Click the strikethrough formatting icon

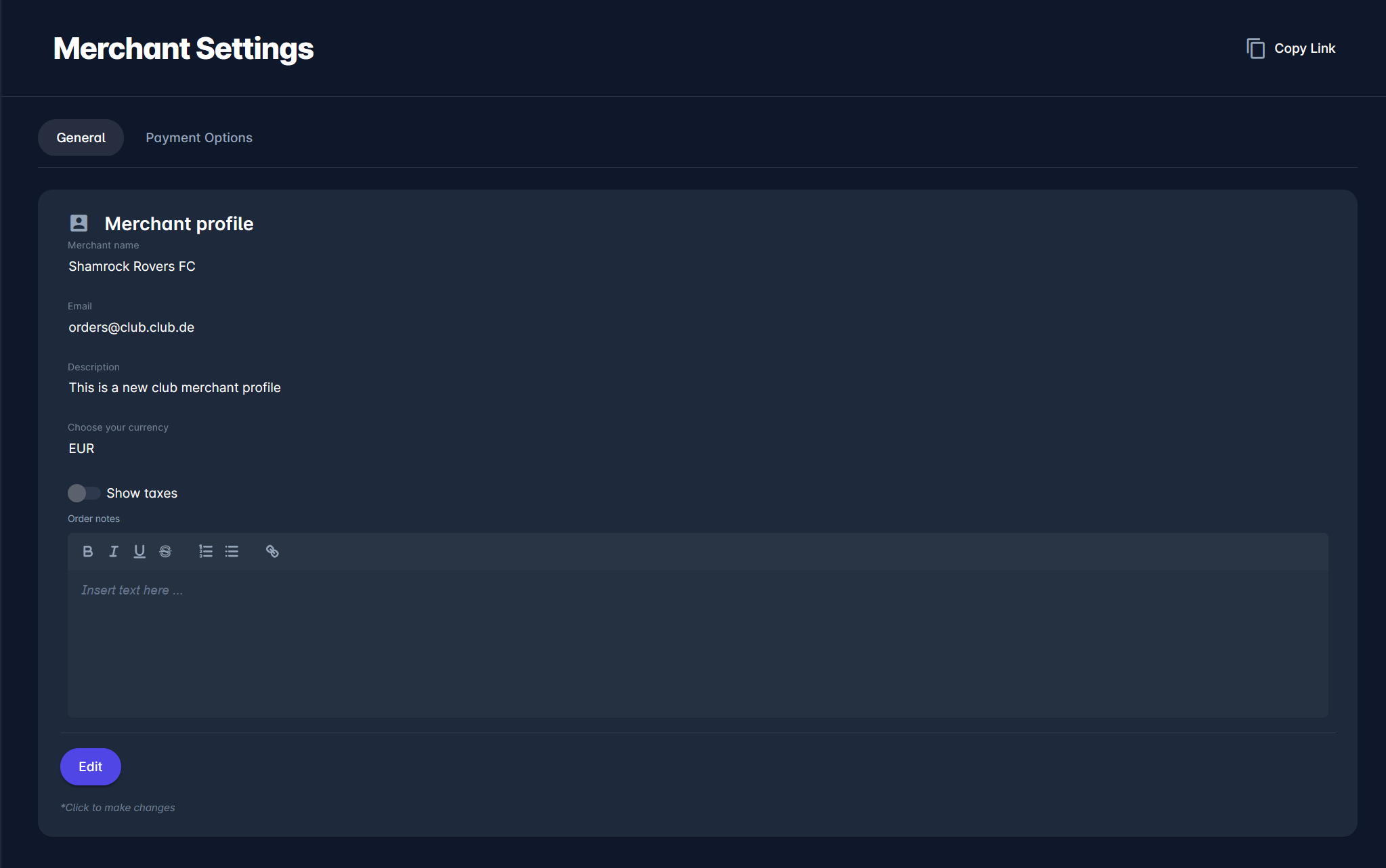[165, 551]
